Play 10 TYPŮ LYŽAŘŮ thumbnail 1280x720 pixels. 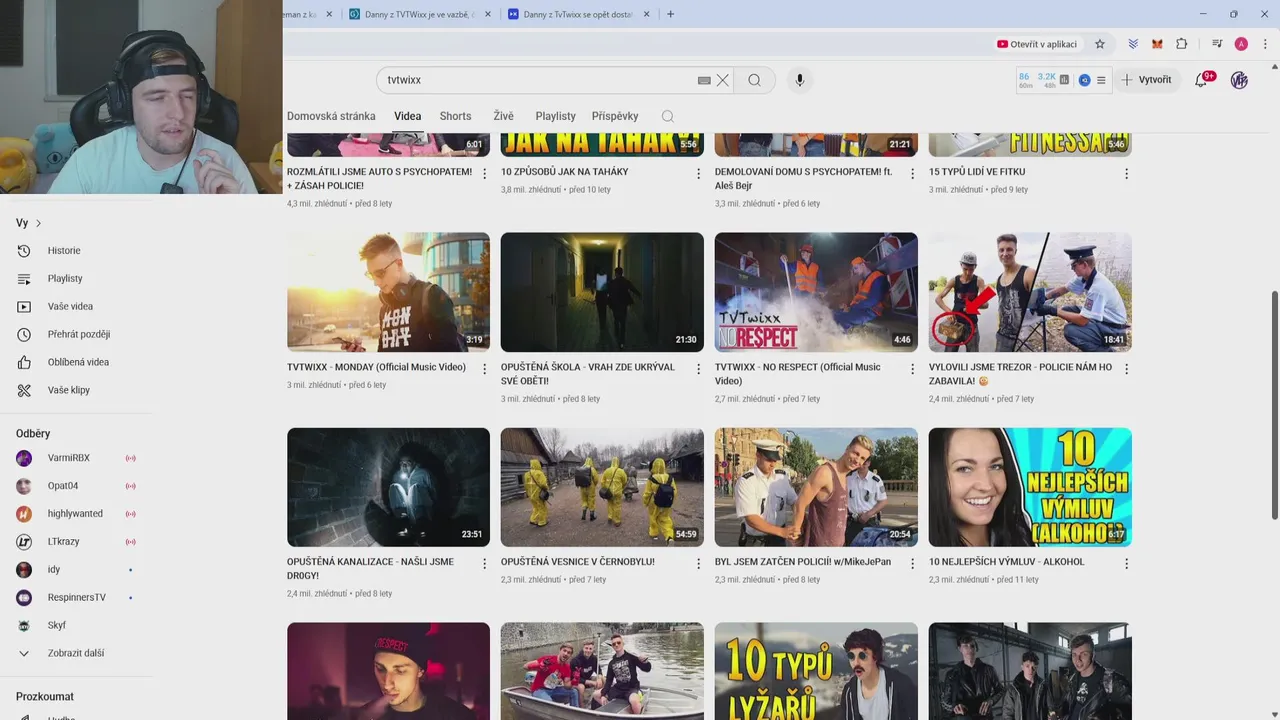pyautogui.click(x=816, y=671)
